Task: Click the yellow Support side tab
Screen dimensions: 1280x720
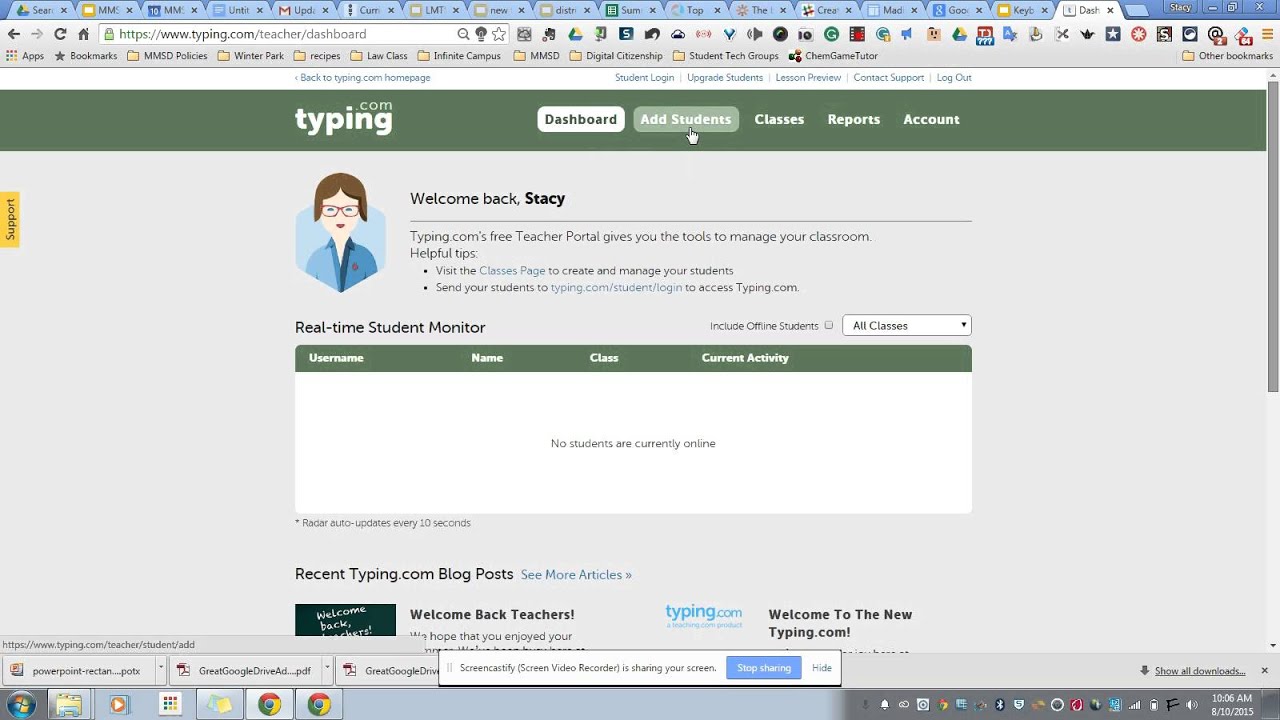Action: 10,219
